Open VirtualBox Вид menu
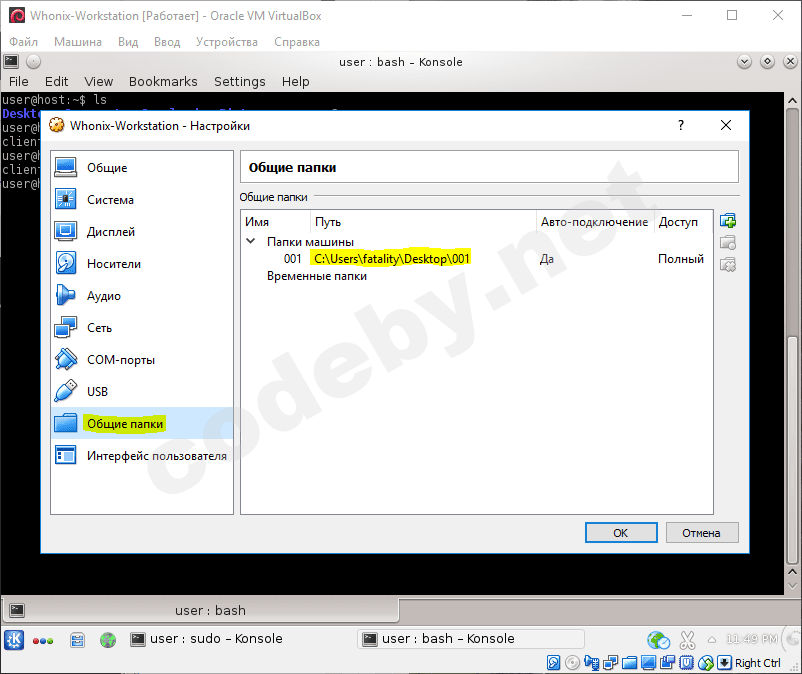The height and width of the screenshot is (674, 802). click(128, 42)
